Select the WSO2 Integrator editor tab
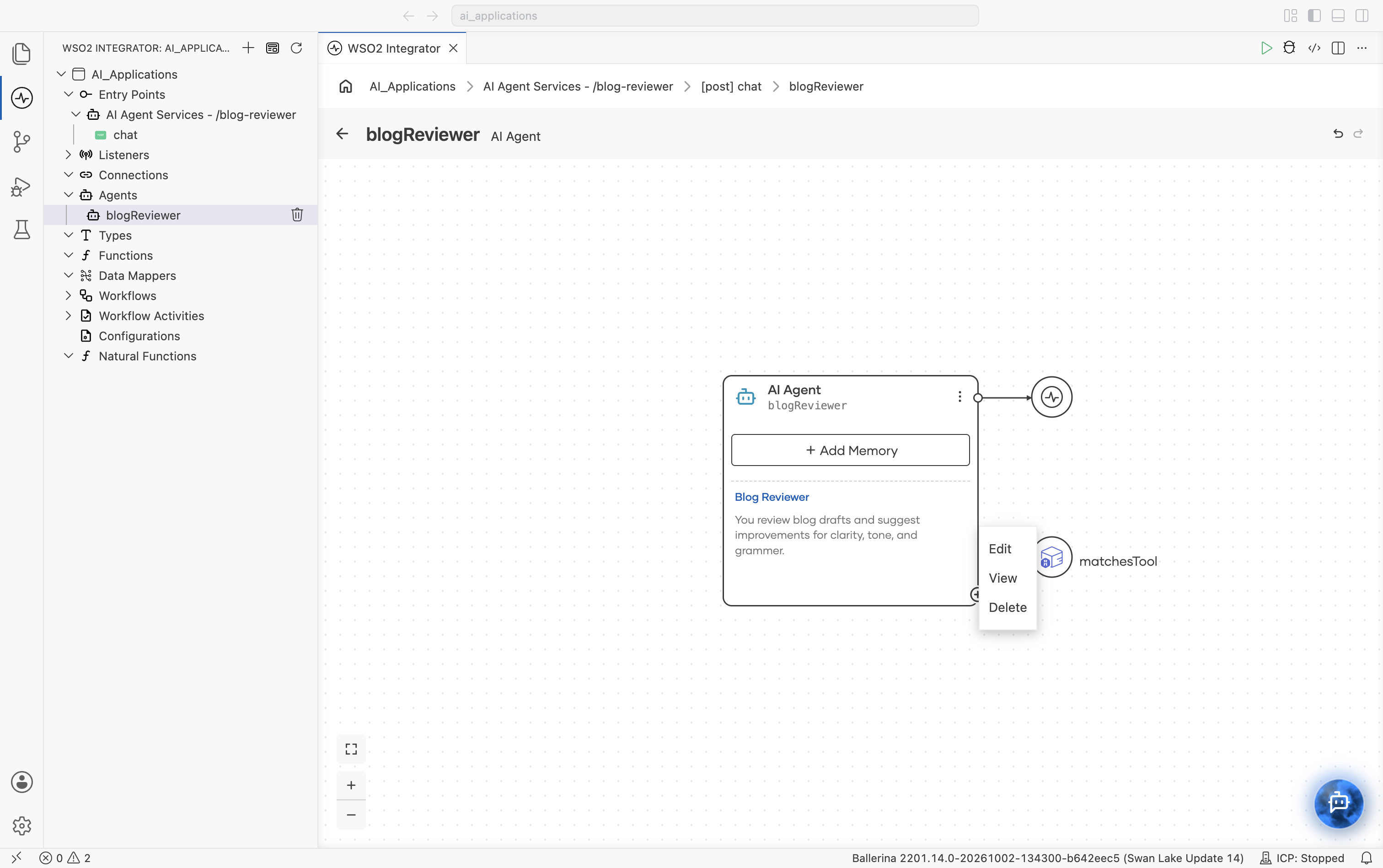This screenshot has width=1383, height=868. tap(393, 48)
